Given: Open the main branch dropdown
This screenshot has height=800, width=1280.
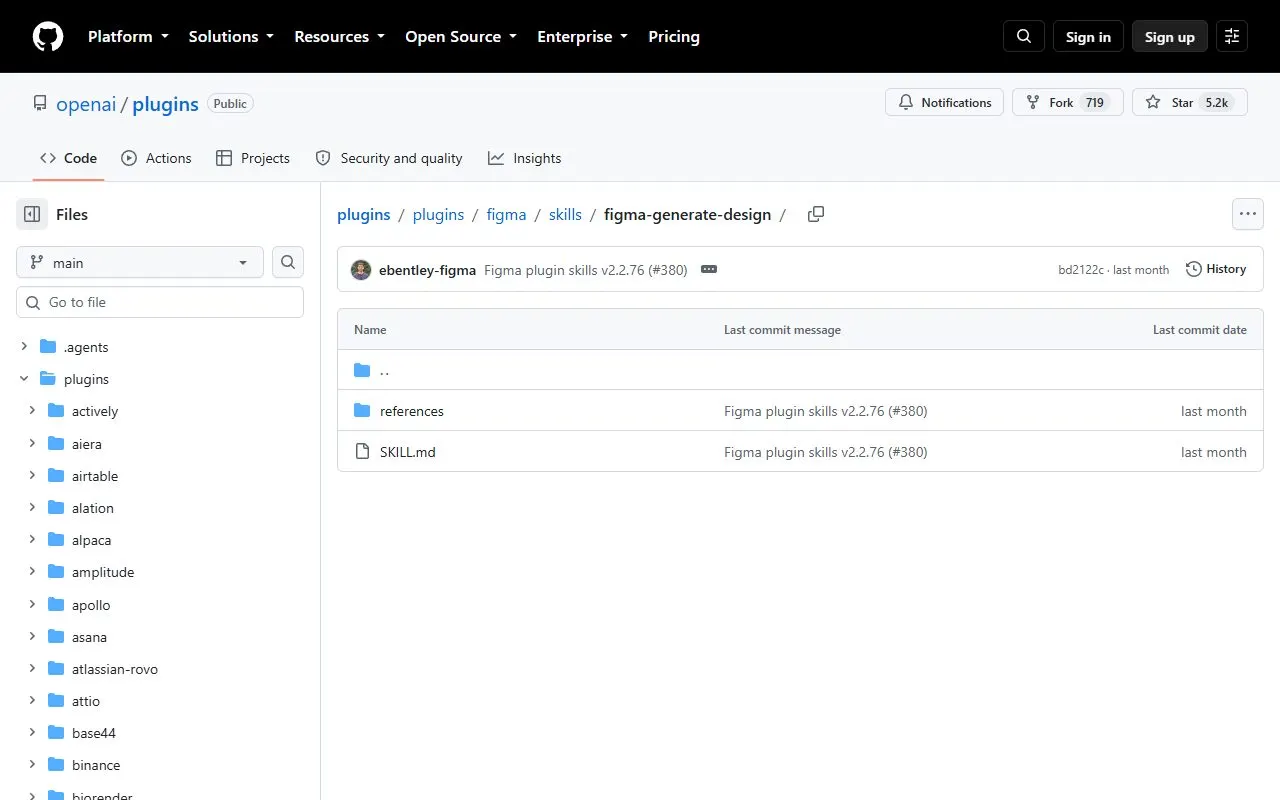Looking at the screenshot, I should pyautogui.click(x=140, y=262).
